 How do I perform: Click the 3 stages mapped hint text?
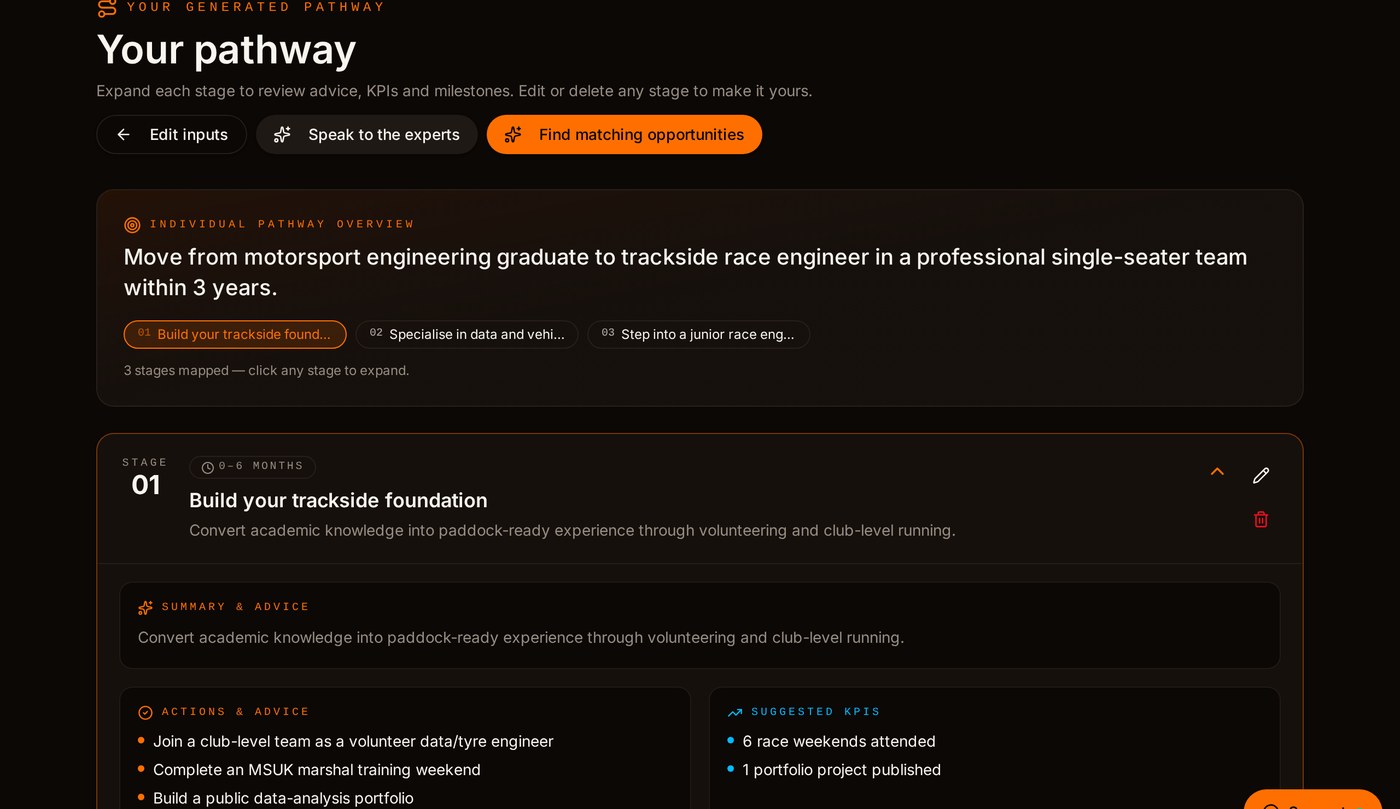point(266,370)
